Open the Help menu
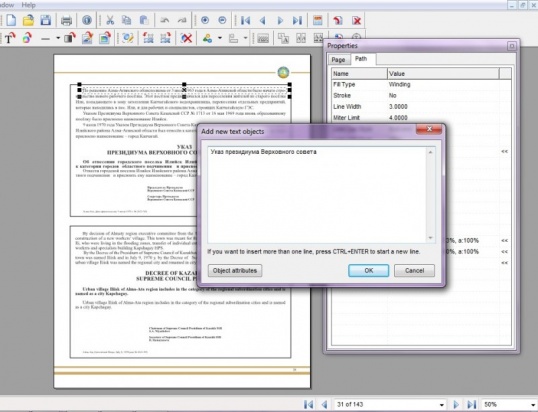Viewport: 538px width, 412px height. pyautogui.click(x=28, y=5)
